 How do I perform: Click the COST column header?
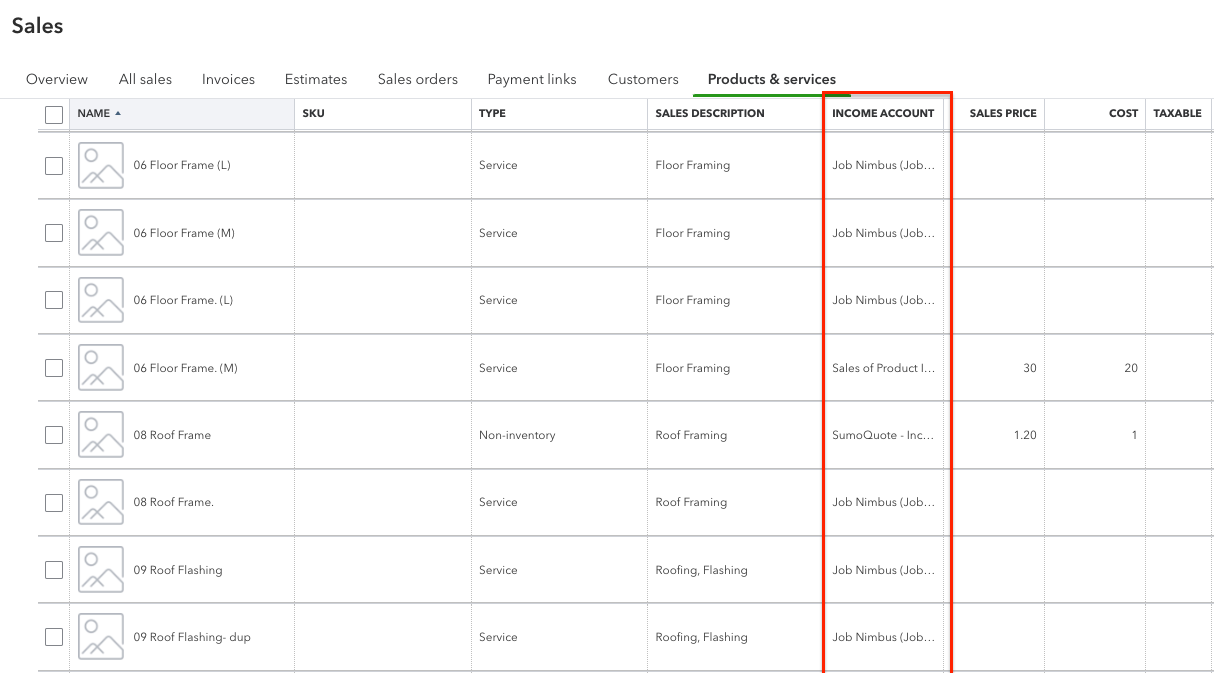click(1124, 113)
